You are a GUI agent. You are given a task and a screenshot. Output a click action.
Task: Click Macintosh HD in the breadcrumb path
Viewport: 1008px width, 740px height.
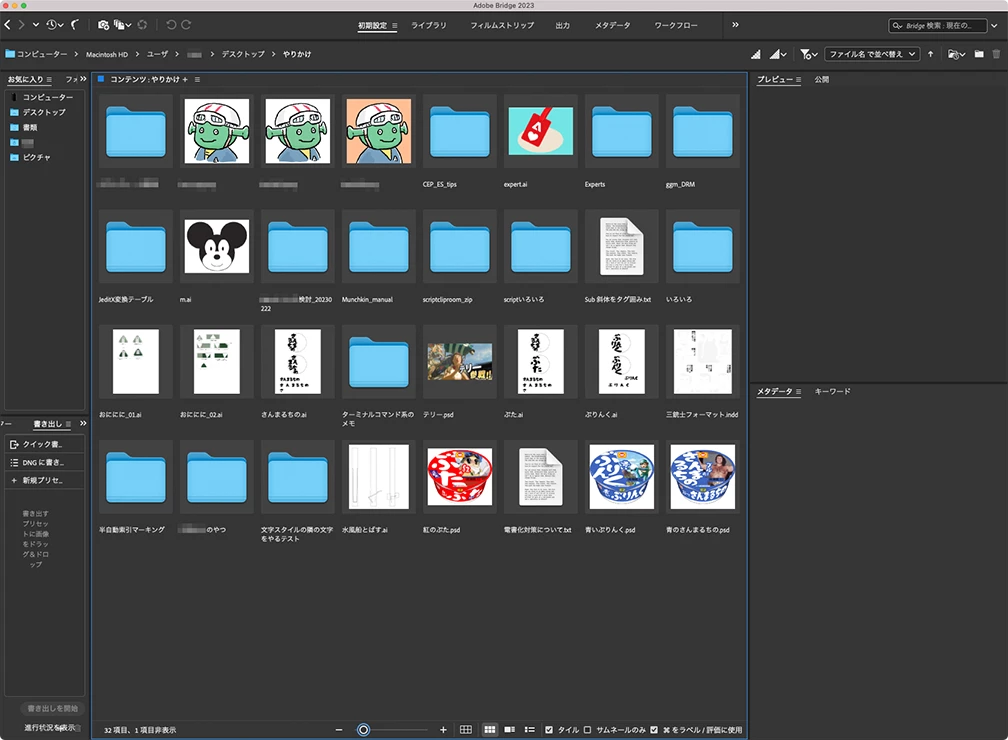[x=107, y=55]
